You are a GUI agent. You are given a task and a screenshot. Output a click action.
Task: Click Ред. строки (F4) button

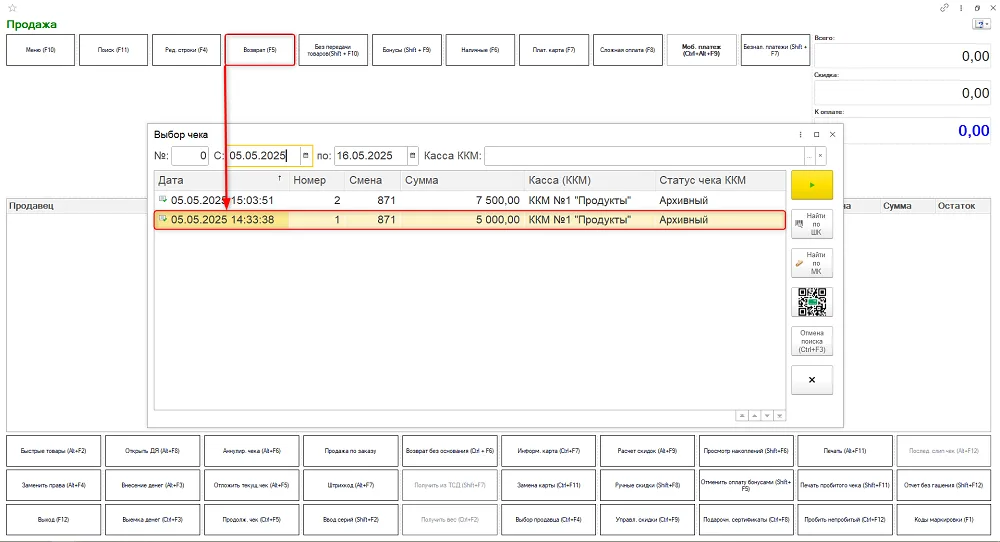186,50
